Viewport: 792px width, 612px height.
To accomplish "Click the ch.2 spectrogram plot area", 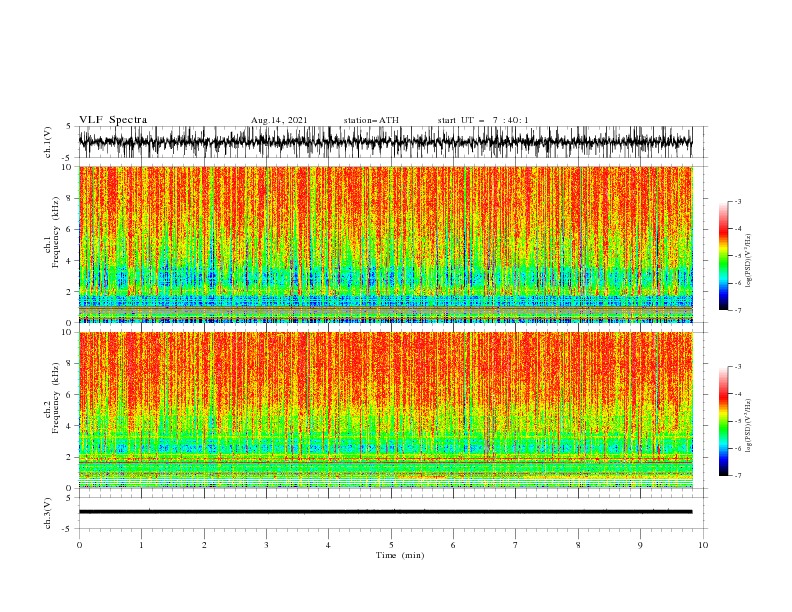I will click(x=386, y=410).
